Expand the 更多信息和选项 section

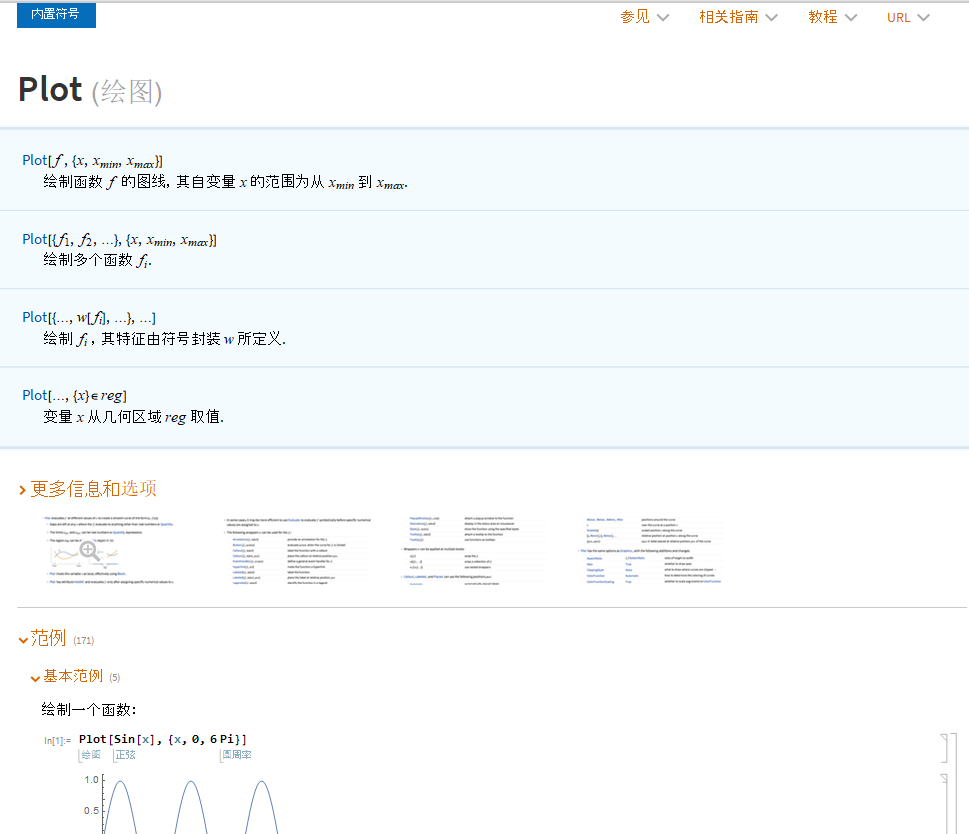click(x=88, y=489)
